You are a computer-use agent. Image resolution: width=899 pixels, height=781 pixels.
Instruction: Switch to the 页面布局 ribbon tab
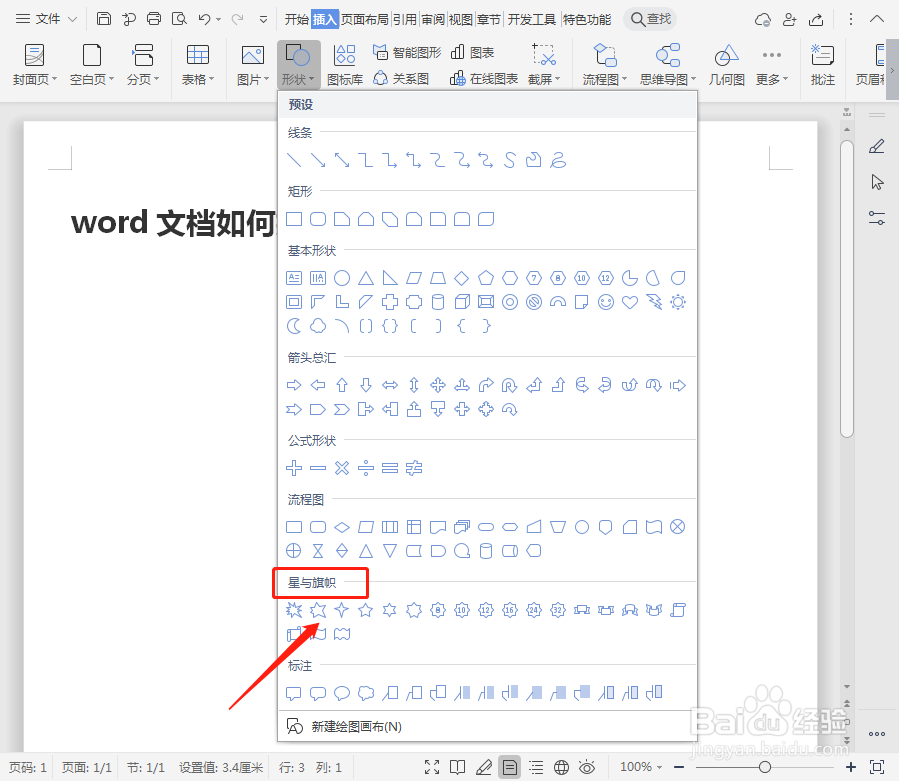(367, 18)
